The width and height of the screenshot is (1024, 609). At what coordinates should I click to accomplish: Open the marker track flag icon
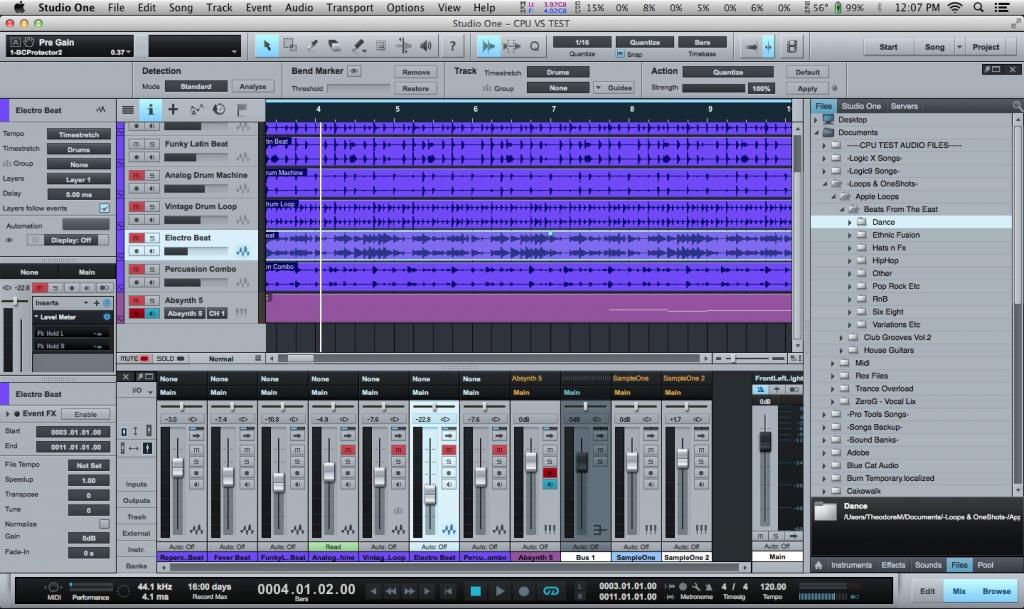(242, 110)
